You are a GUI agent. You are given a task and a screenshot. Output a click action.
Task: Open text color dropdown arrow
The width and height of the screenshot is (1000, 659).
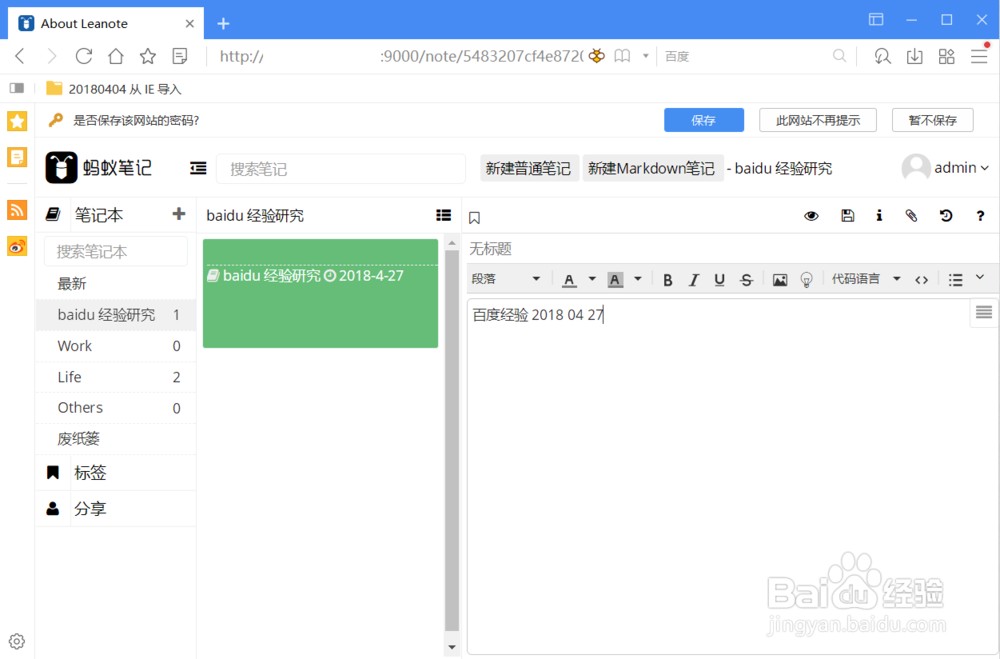point(592,279)
